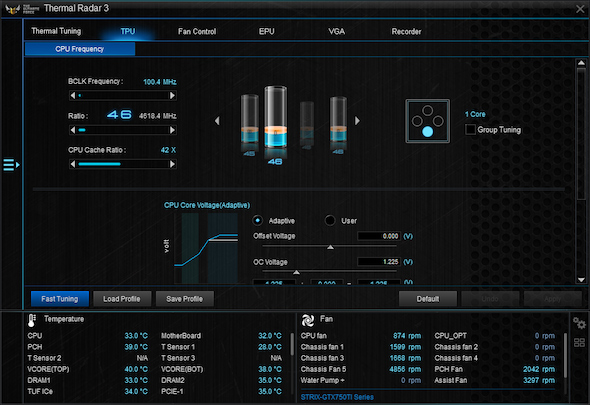Select the dimmed third core cylinder
Viewport: 590px width, 405px height.
pyautogui.click(x=307, y=121)
